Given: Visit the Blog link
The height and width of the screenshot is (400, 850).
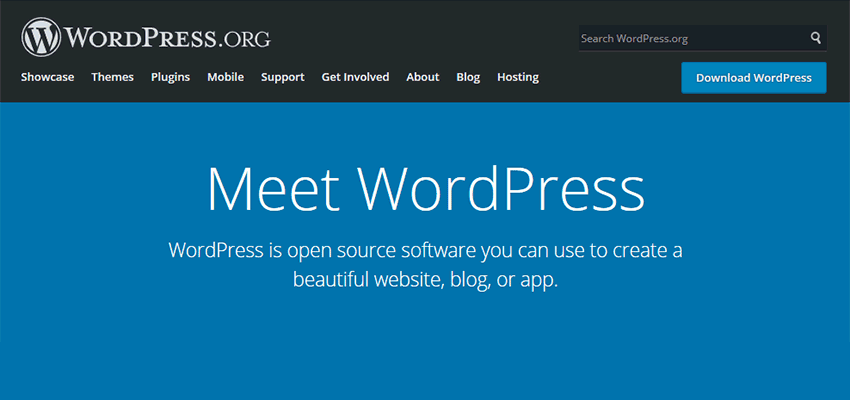Looking at the screenshot, I should [x=468, y=77].
